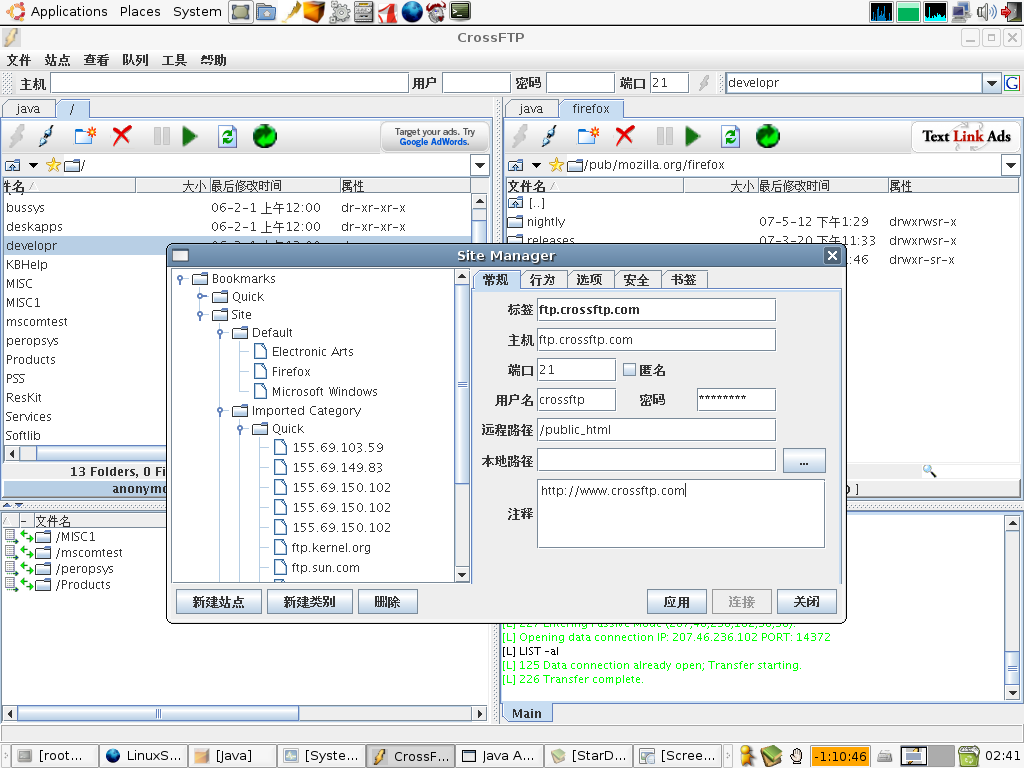Collapse Quick node under Imported Category
The image size is (1024, 768).
(241, 429)
